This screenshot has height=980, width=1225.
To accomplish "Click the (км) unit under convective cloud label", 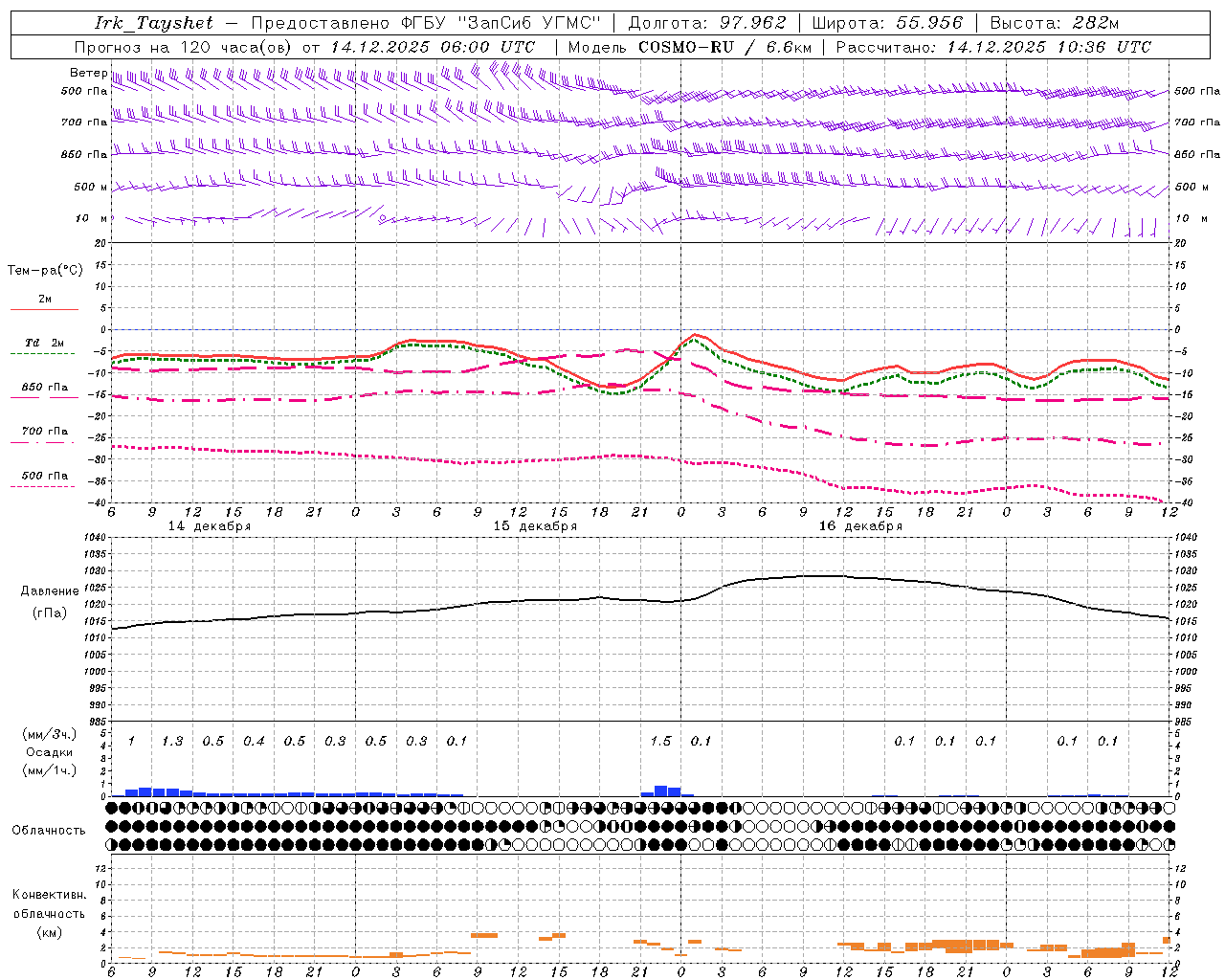I will pos(49,932).
